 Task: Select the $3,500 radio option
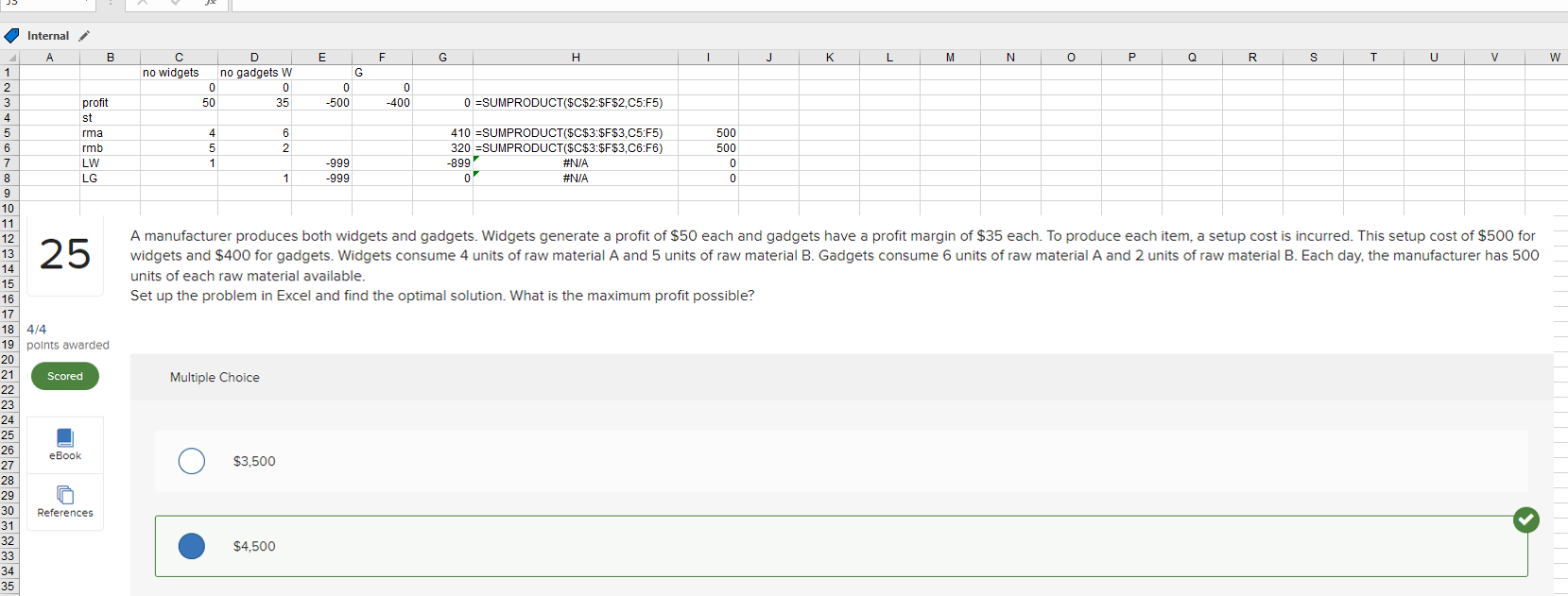[192, 461]
